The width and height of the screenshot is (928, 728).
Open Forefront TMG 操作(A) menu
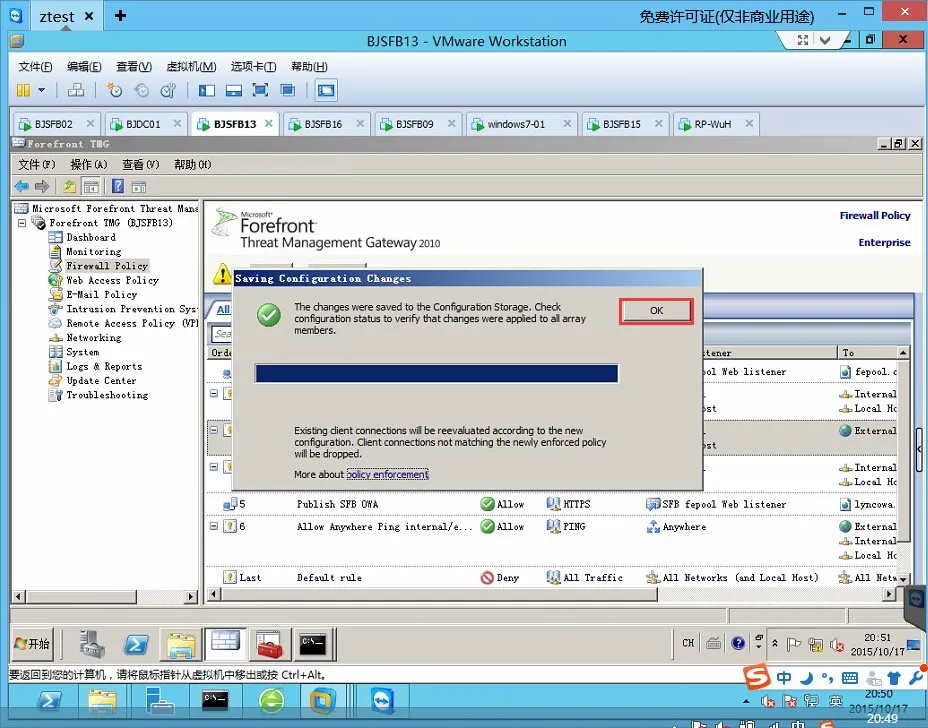tap(89, 165)
